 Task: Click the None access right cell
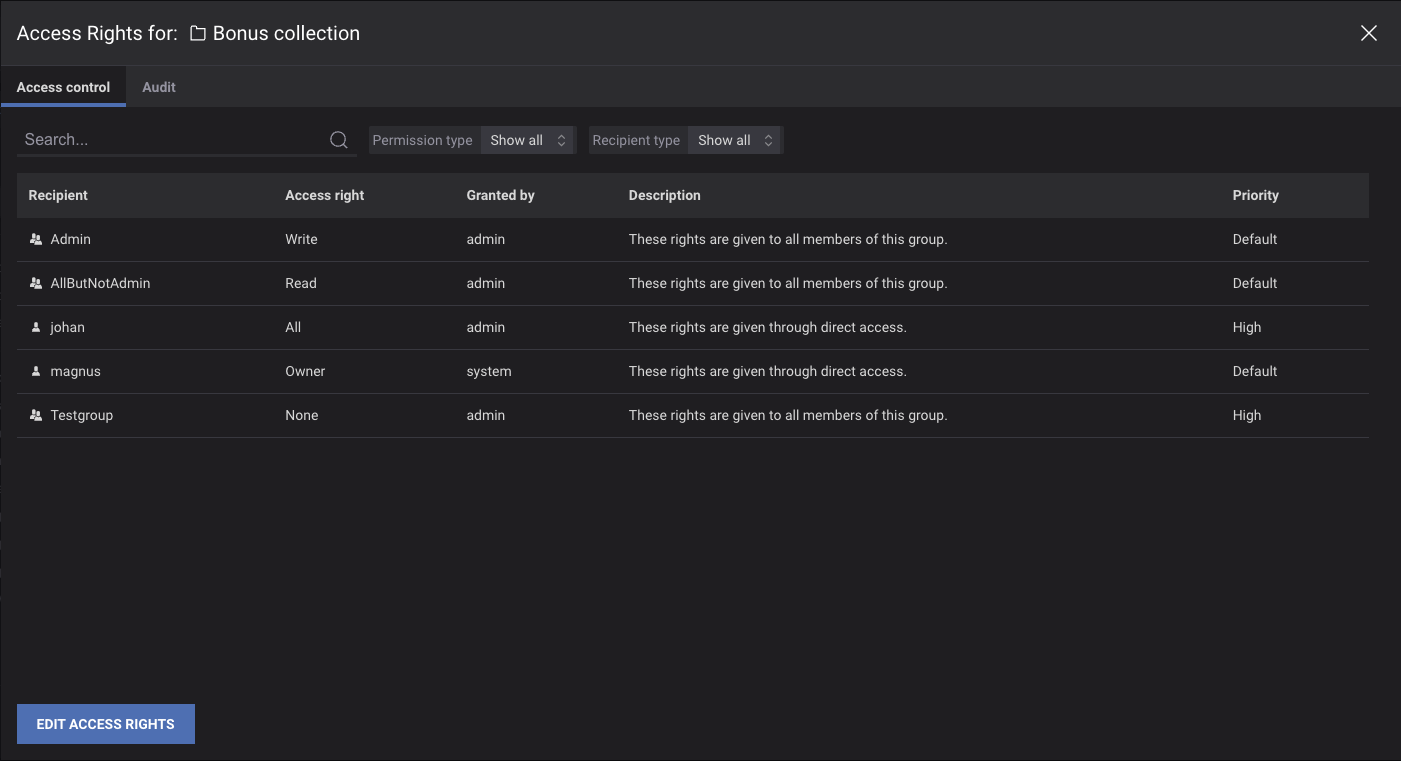point(301,415)
